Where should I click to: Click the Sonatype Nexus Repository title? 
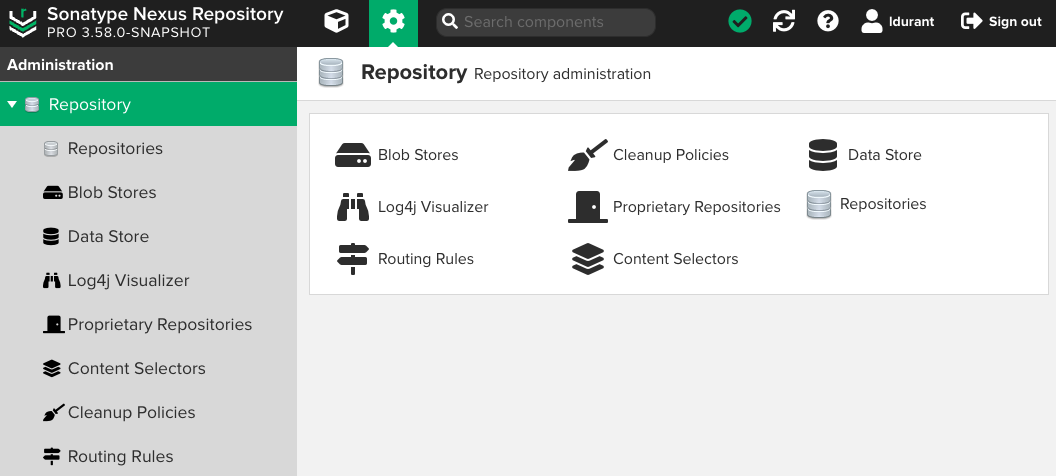(x=165, y=14)
